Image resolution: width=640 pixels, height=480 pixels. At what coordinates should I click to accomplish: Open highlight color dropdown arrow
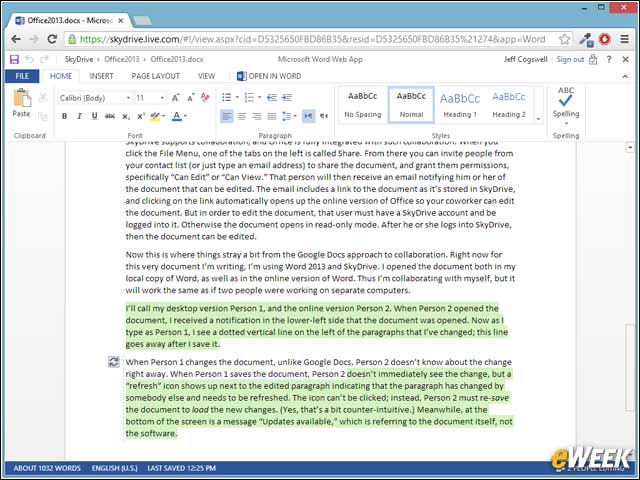[x=163, y=116]
